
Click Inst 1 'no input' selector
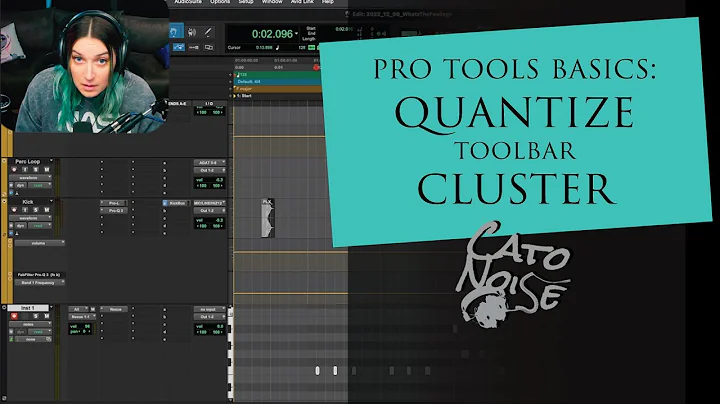coord(209,309)
